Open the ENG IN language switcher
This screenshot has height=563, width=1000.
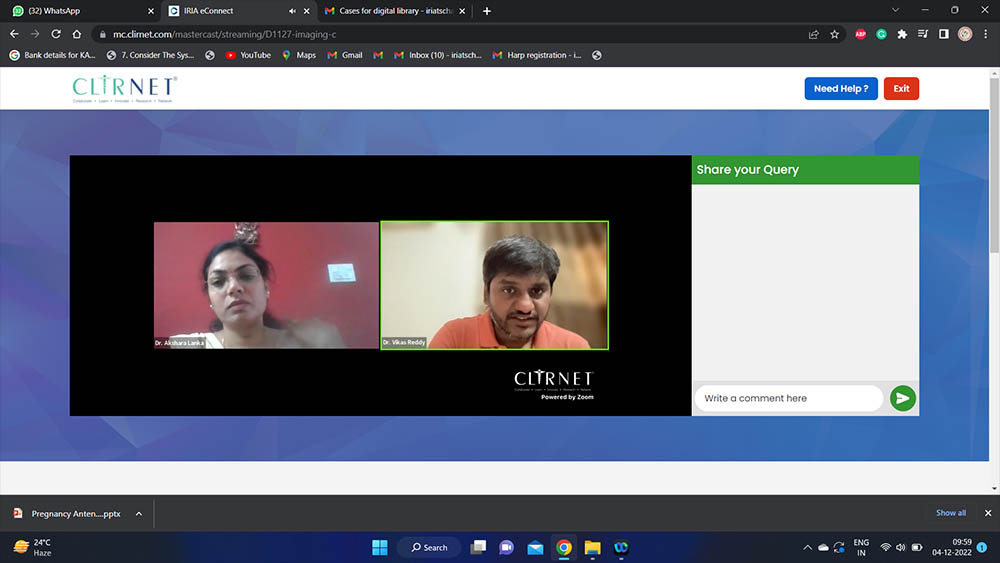861,548
